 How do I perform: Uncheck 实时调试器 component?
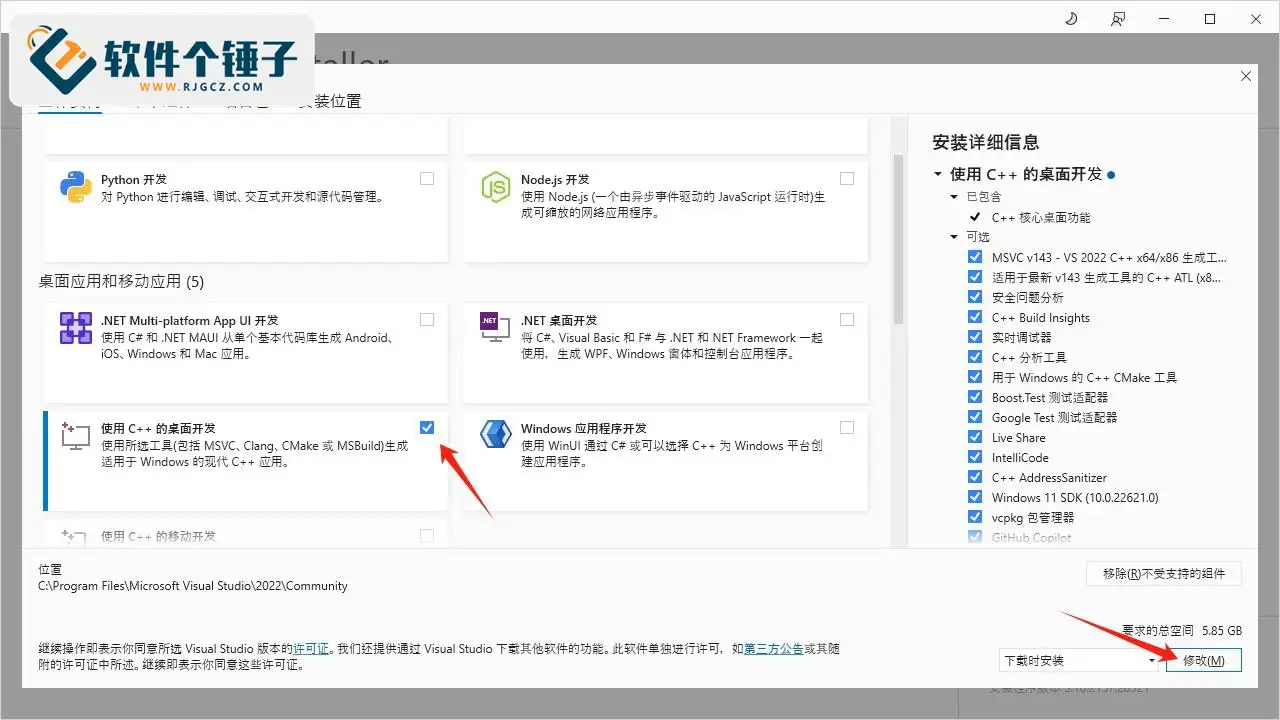[x=975, y=337]
